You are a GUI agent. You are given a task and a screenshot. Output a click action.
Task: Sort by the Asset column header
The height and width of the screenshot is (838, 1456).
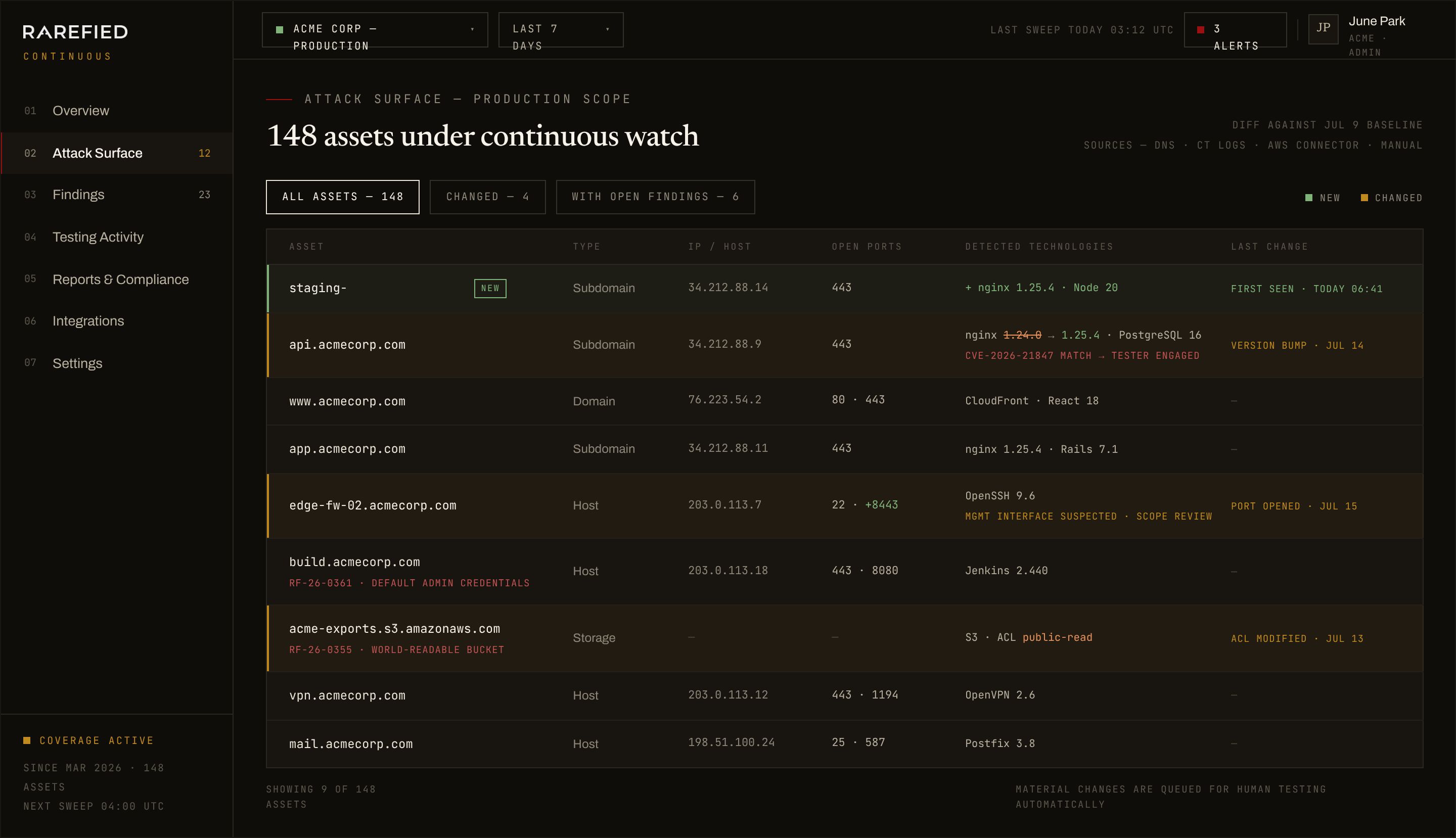[306, 246]
